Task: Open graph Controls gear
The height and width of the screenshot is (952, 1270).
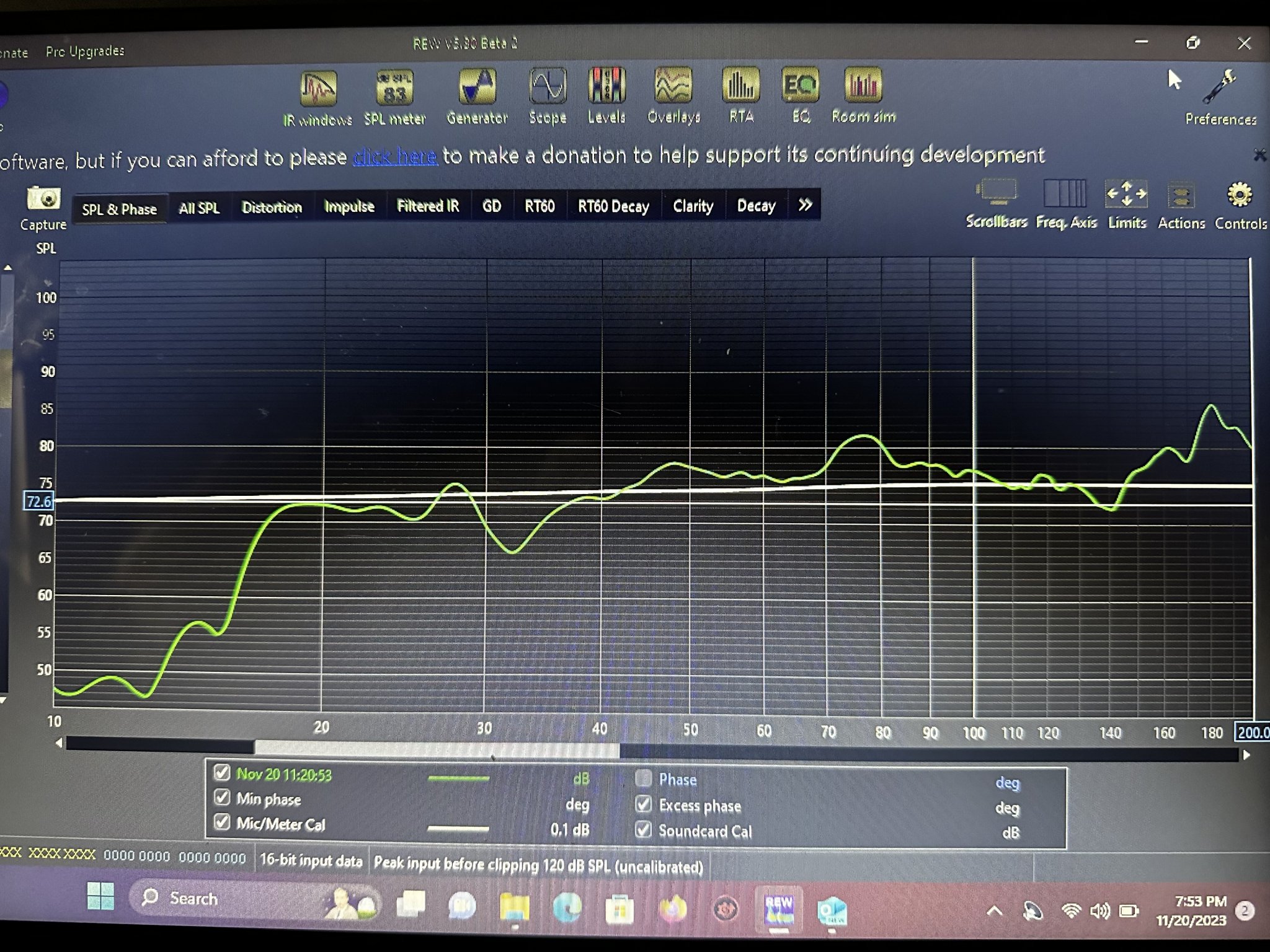Action: [x=1240, y=206]
